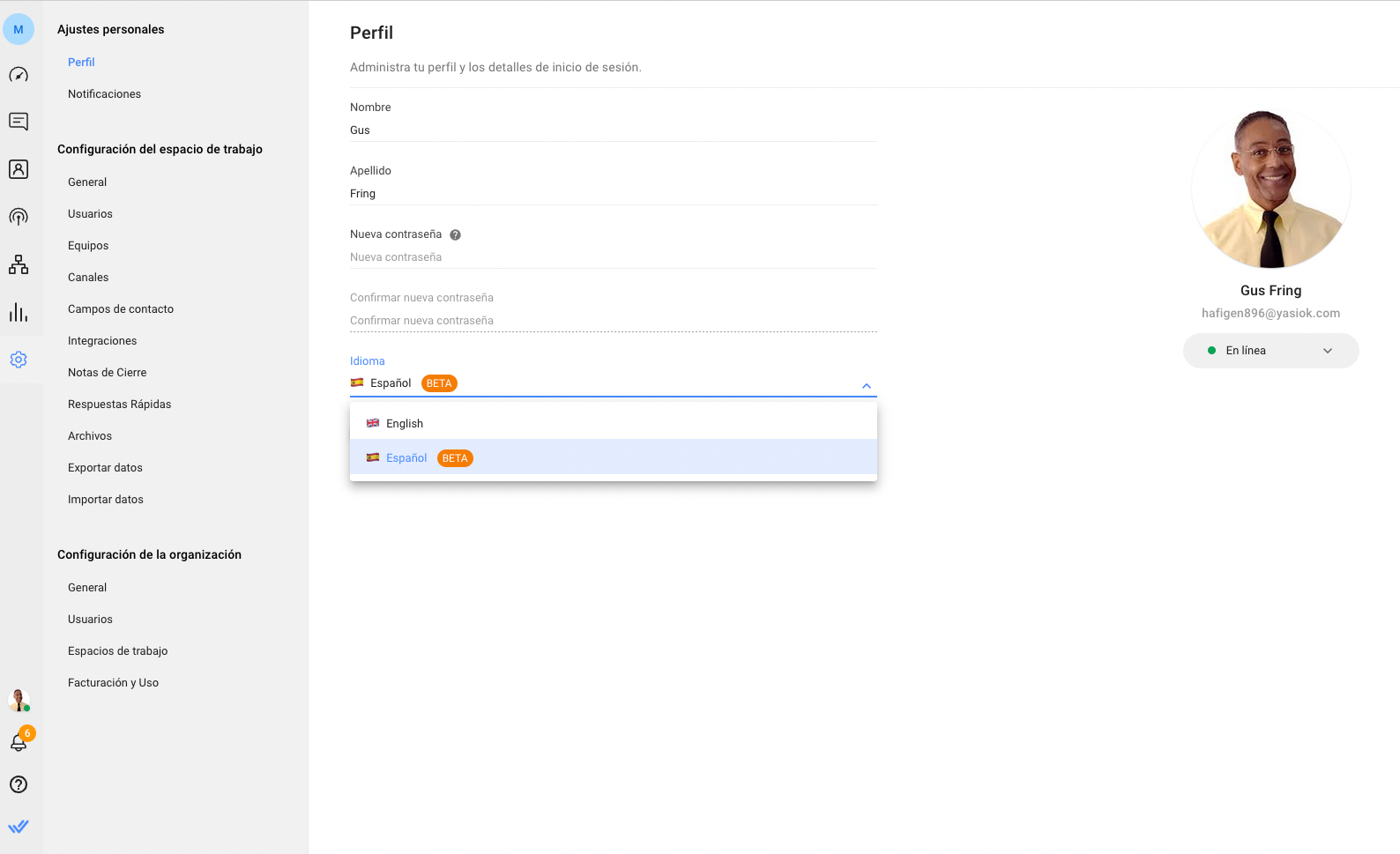Open Campos de contacto settings
1400x854 pixels.
coord(121,309)
